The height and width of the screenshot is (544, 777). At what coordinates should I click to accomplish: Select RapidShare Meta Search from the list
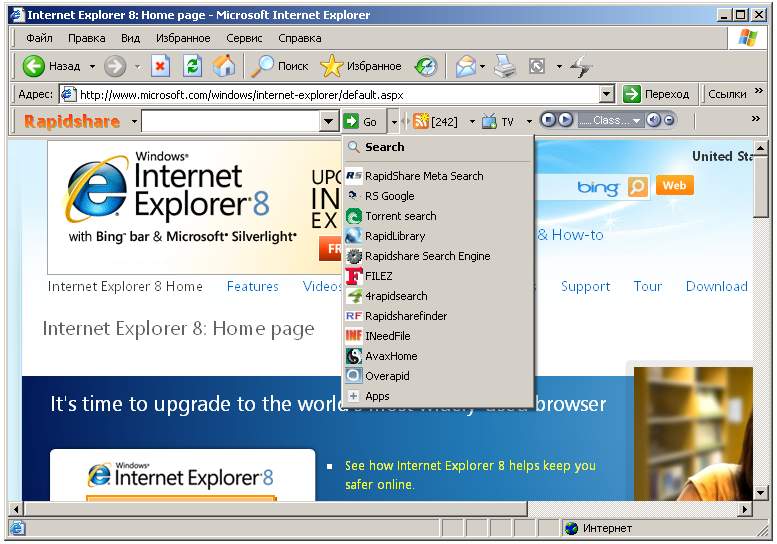(x=438, y=176)
